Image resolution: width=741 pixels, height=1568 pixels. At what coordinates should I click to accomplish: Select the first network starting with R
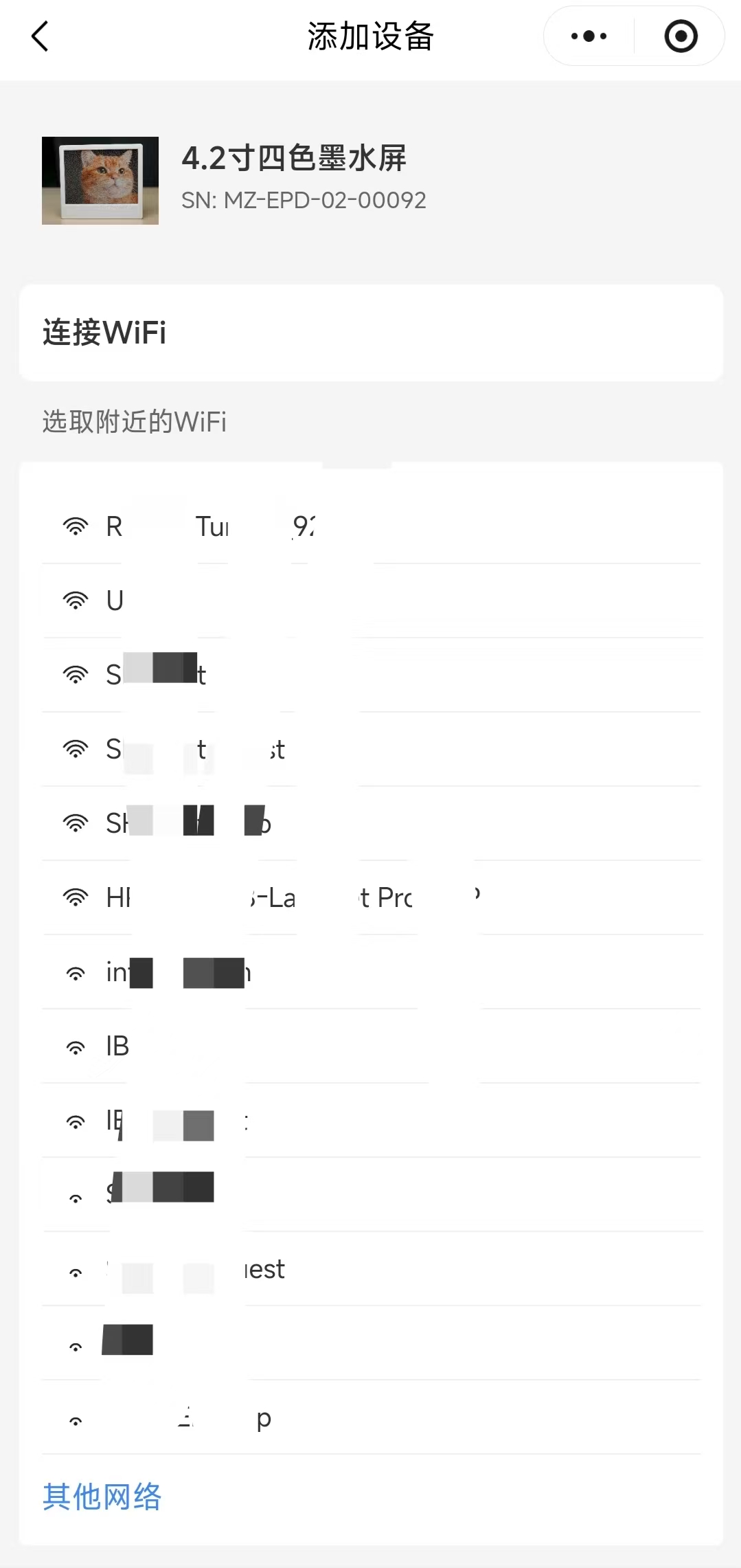(206, 526)
